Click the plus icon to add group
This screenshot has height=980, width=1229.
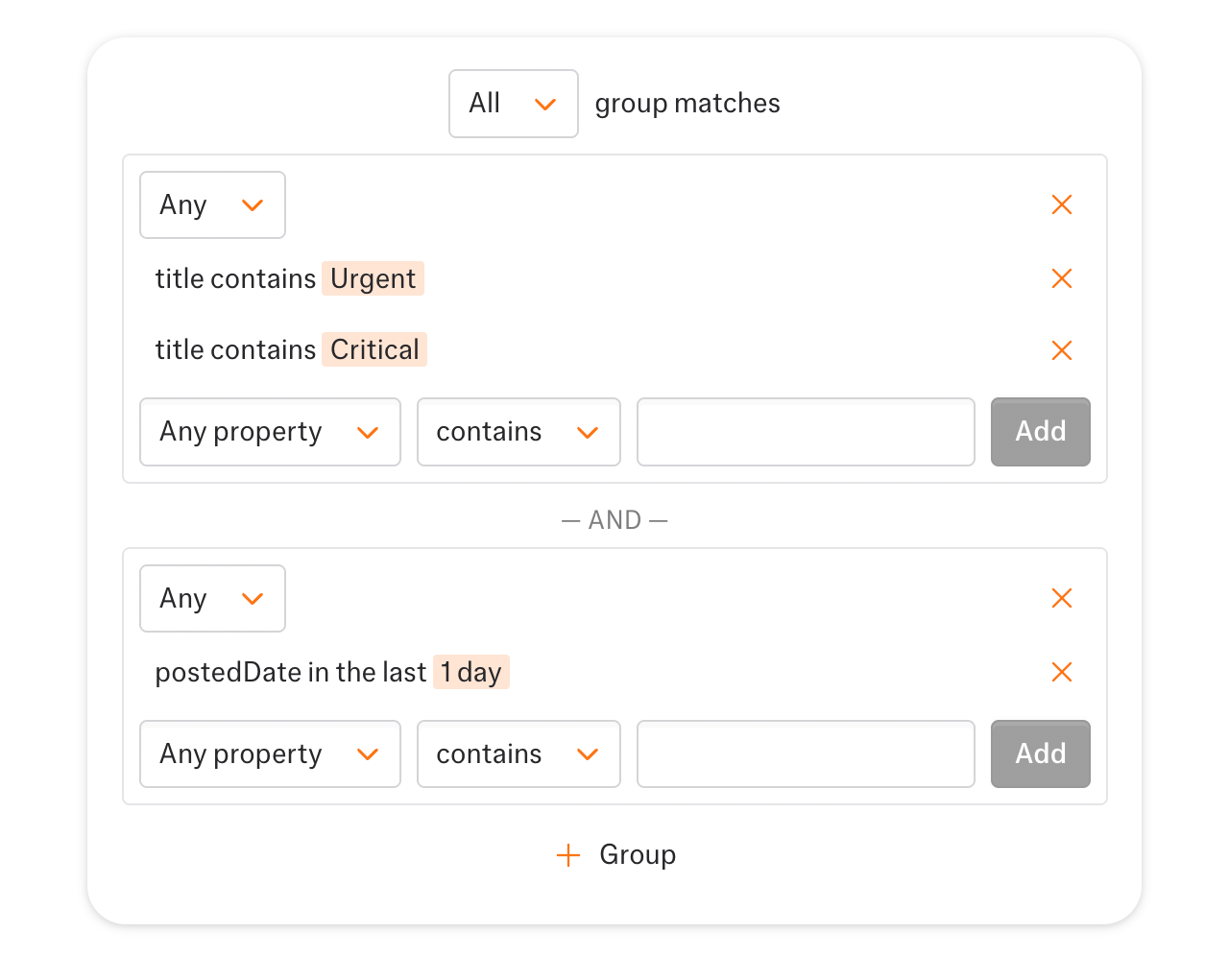pyautogui.click(x=568, y=855)
